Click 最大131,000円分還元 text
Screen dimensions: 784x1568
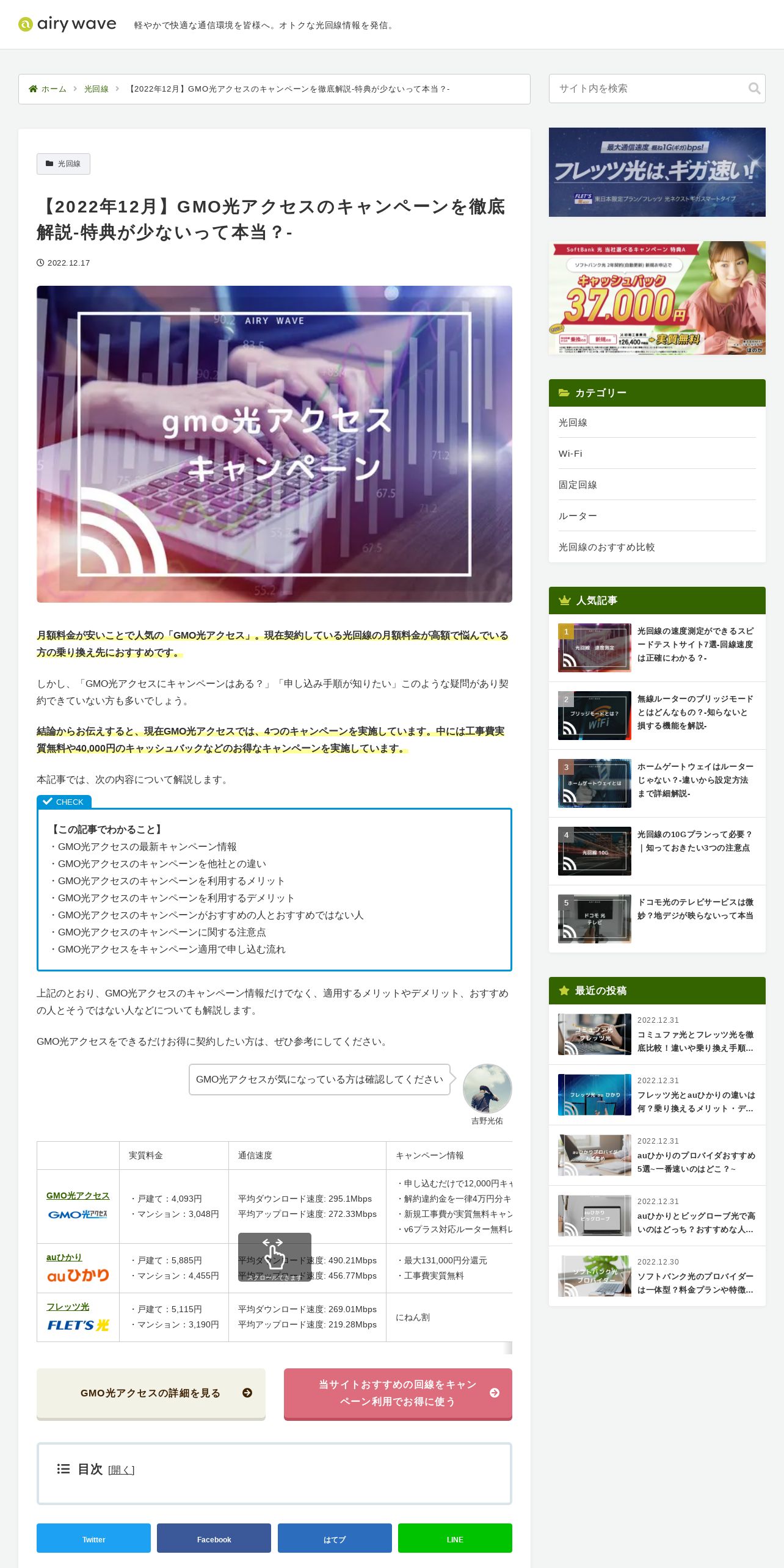[443, 1261]
